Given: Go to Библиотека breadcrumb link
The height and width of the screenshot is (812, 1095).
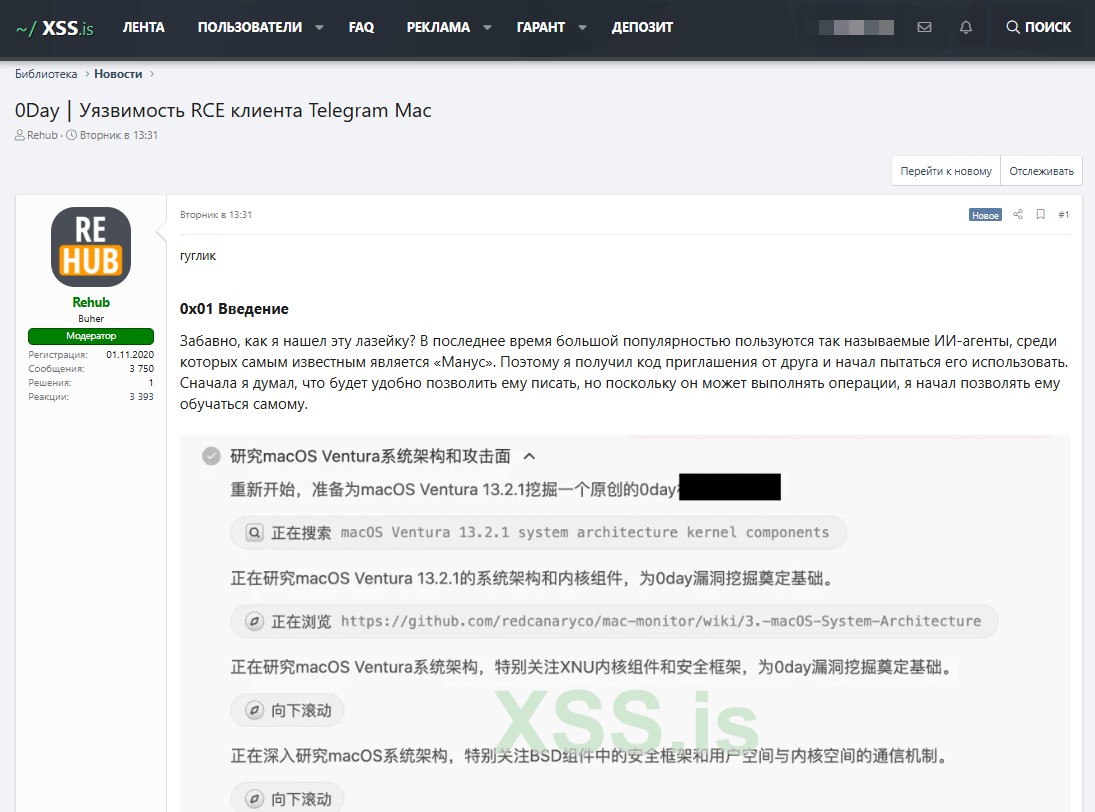Looking at the screenshot, I should coord(46,73).
